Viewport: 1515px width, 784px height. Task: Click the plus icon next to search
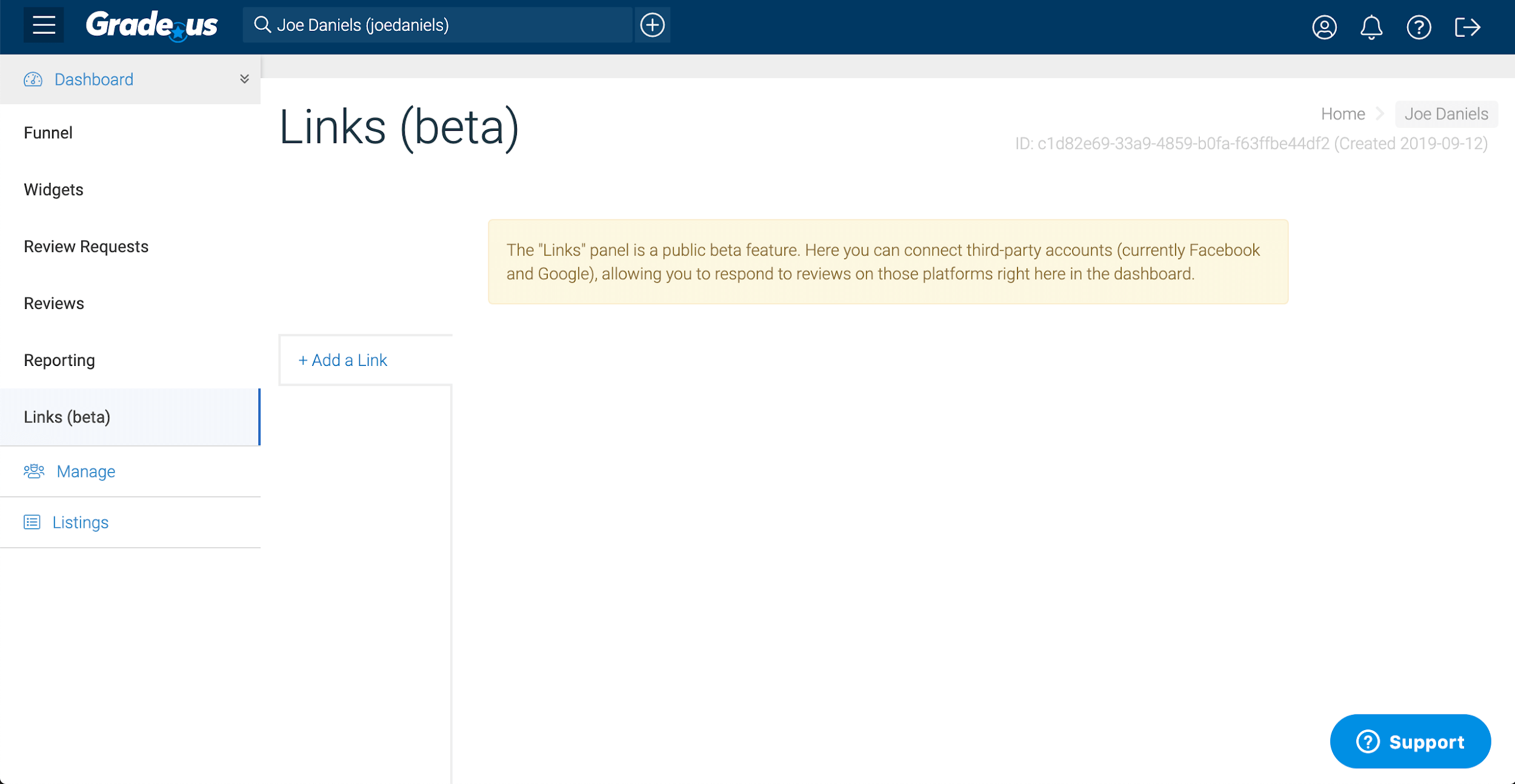pyautogui.click(x=652, y=25)
